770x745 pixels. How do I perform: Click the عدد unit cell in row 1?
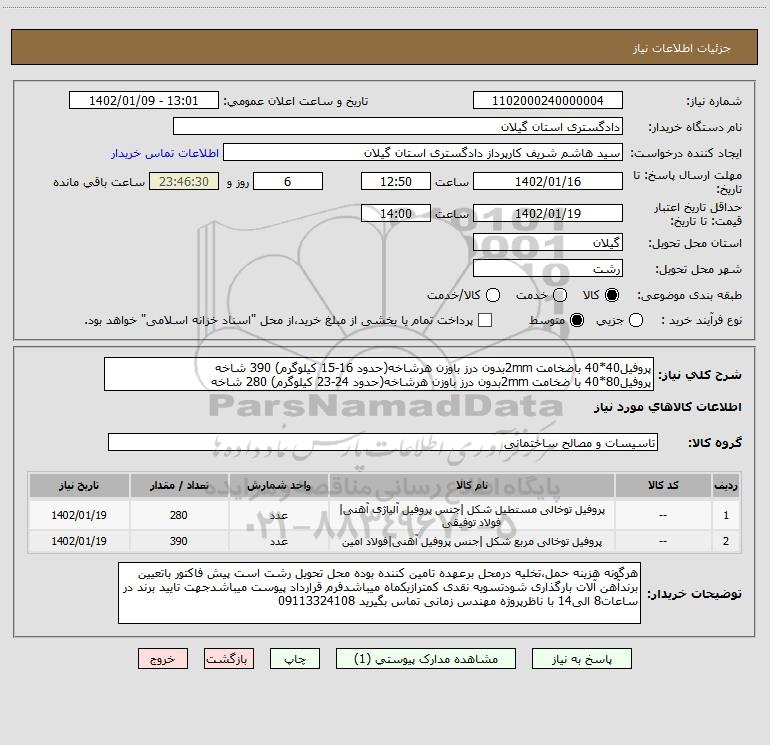coord(278,515)
